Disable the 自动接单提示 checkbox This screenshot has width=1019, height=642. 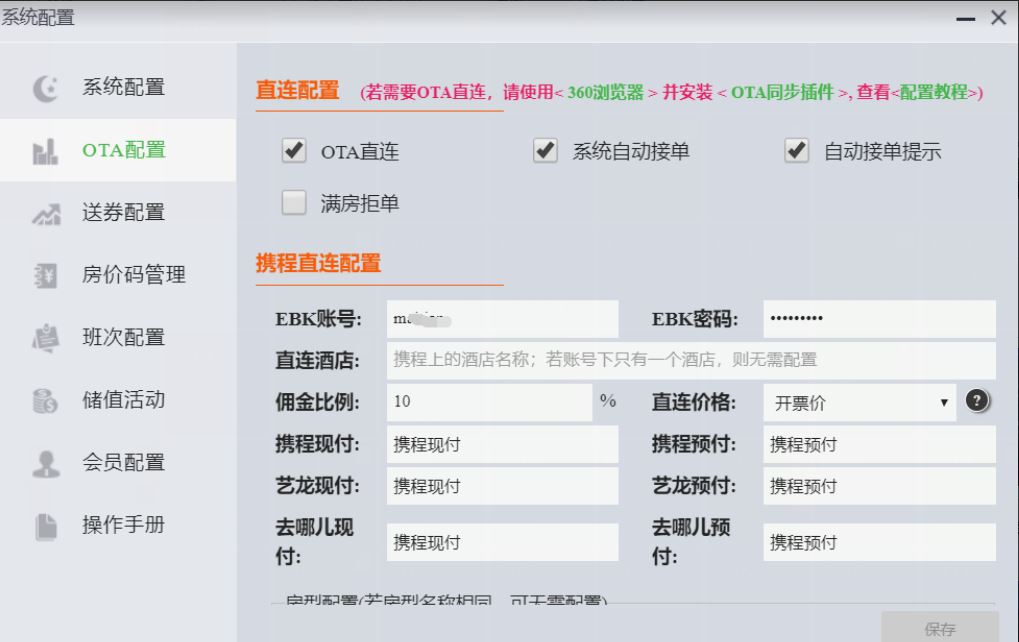797,152
